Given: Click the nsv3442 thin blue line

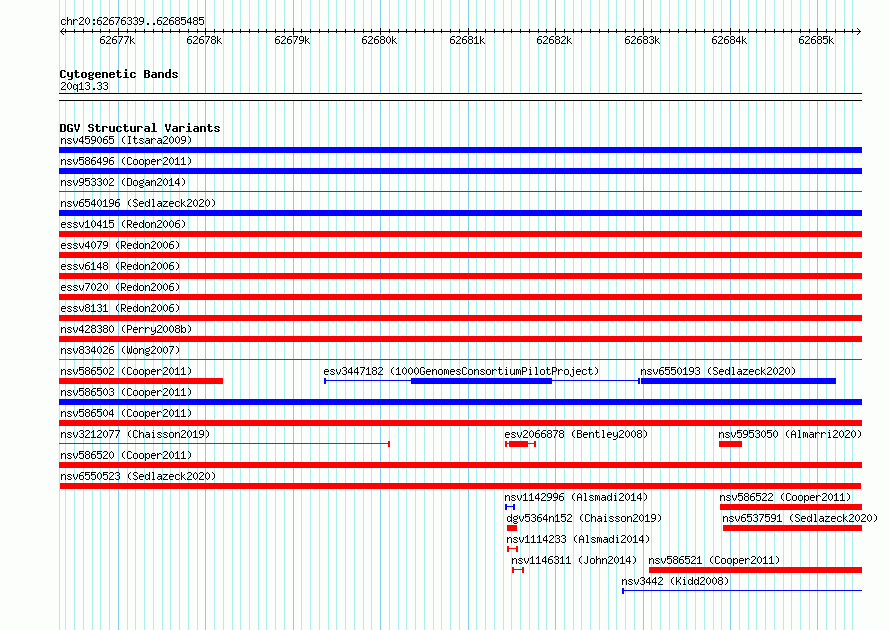Looking at the screenshot, I should pos(742,591).
